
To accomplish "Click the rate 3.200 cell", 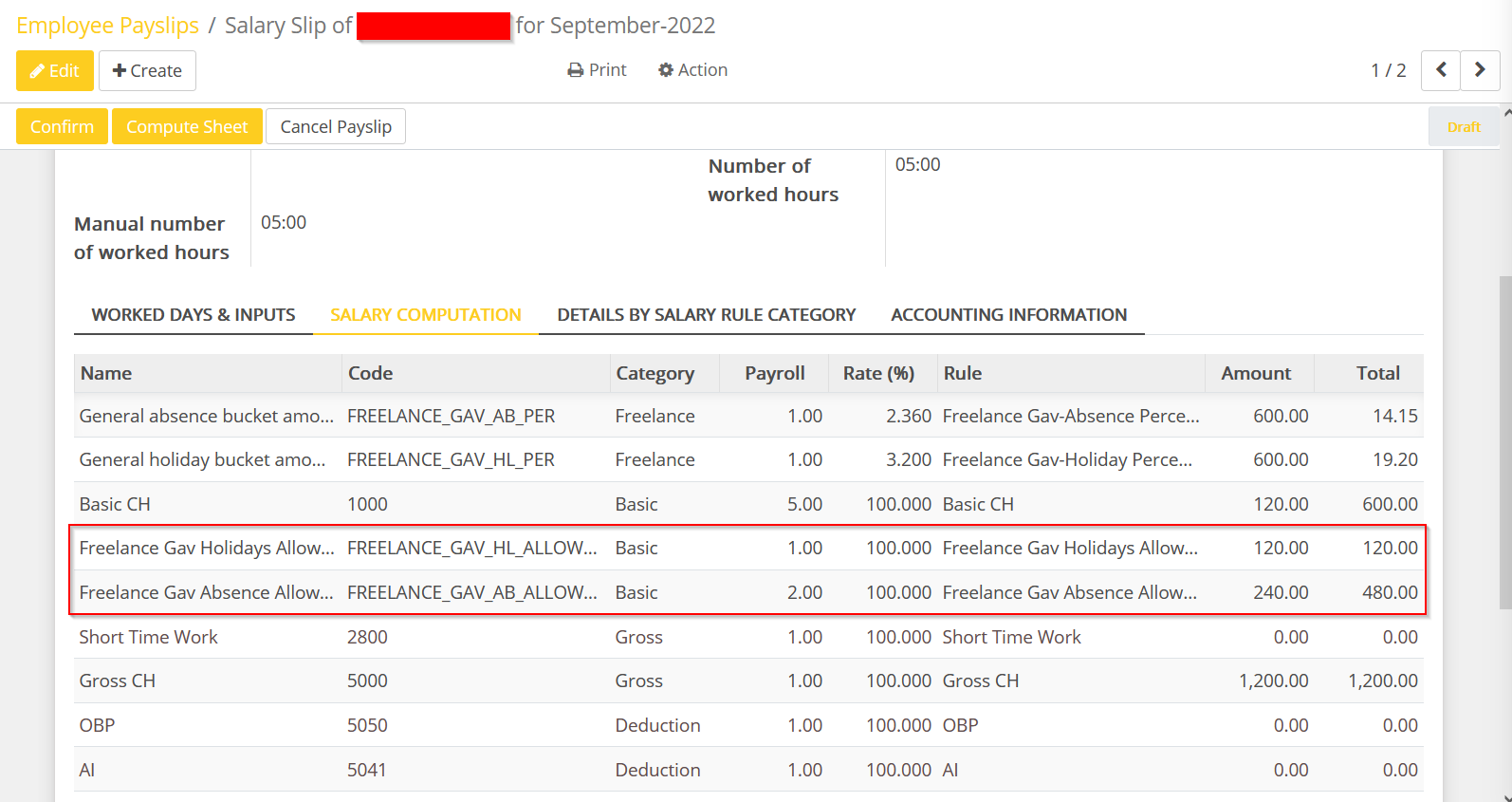I will [x=909, y=459].
